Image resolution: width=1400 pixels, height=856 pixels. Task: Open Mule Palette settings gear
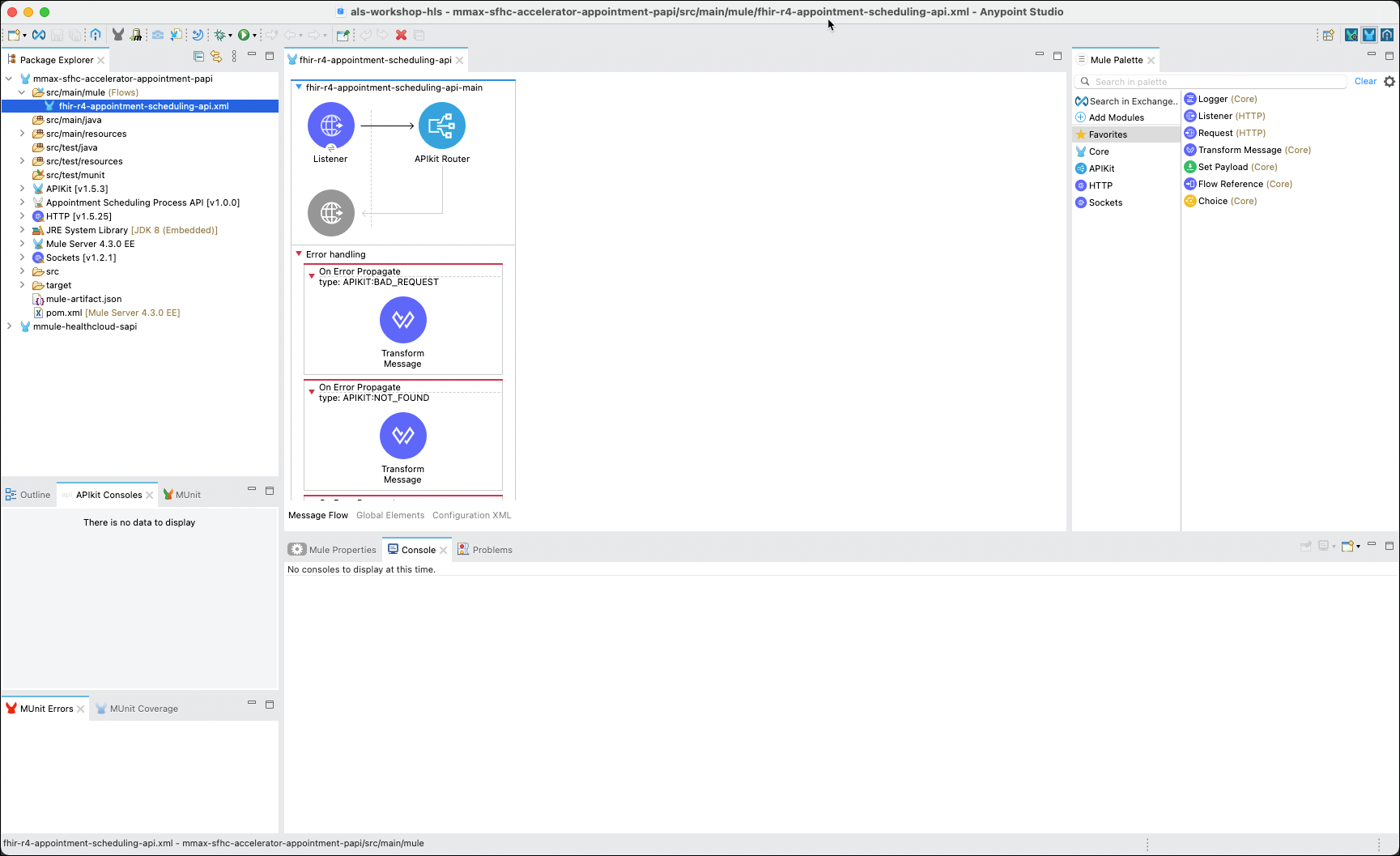(1389, 81)
